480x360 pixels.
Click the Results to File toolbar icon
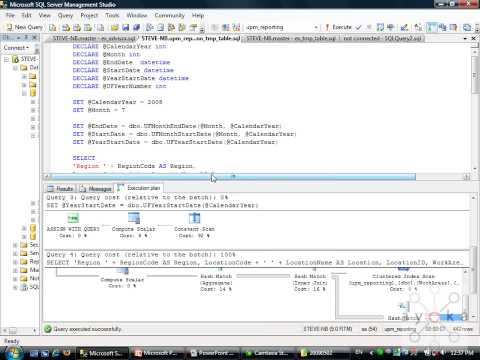pyautogui.click(x=454, y=27)
